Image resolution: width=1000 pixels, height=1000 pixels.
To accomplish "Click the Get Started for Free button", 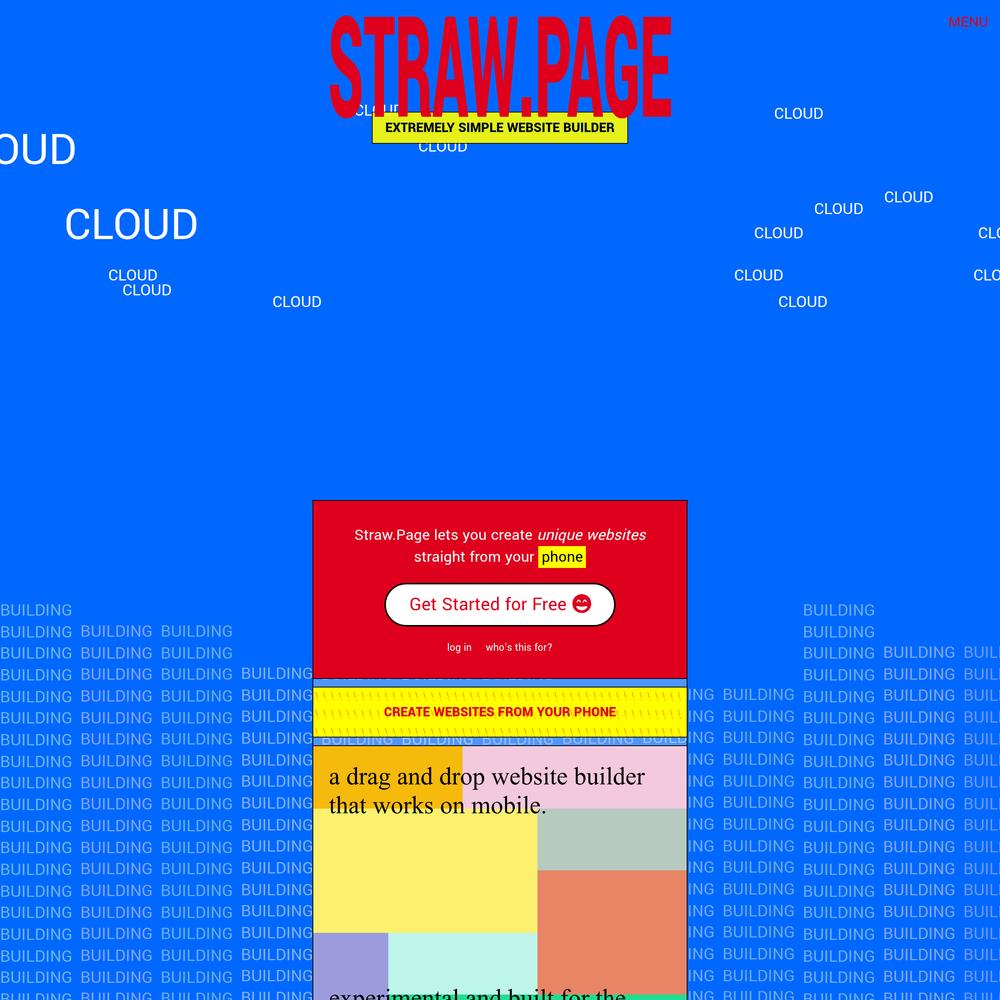I will click(x=500, y=604).
